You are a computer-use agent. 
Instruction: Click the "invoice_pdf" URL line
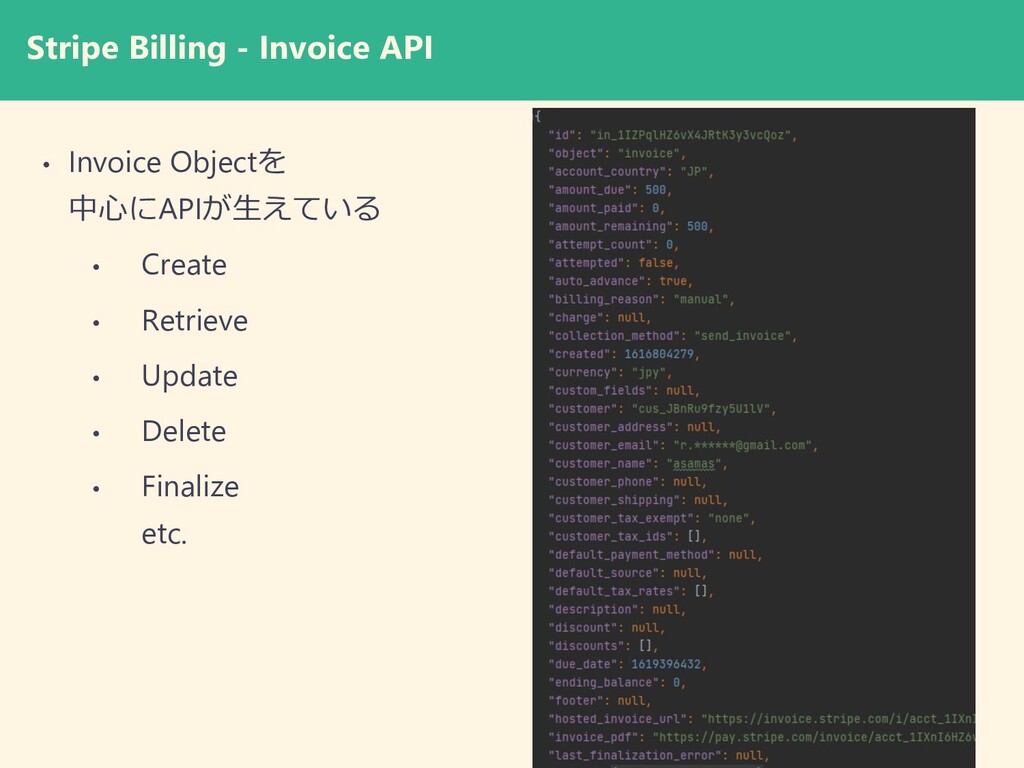click(x=761, y=738)
